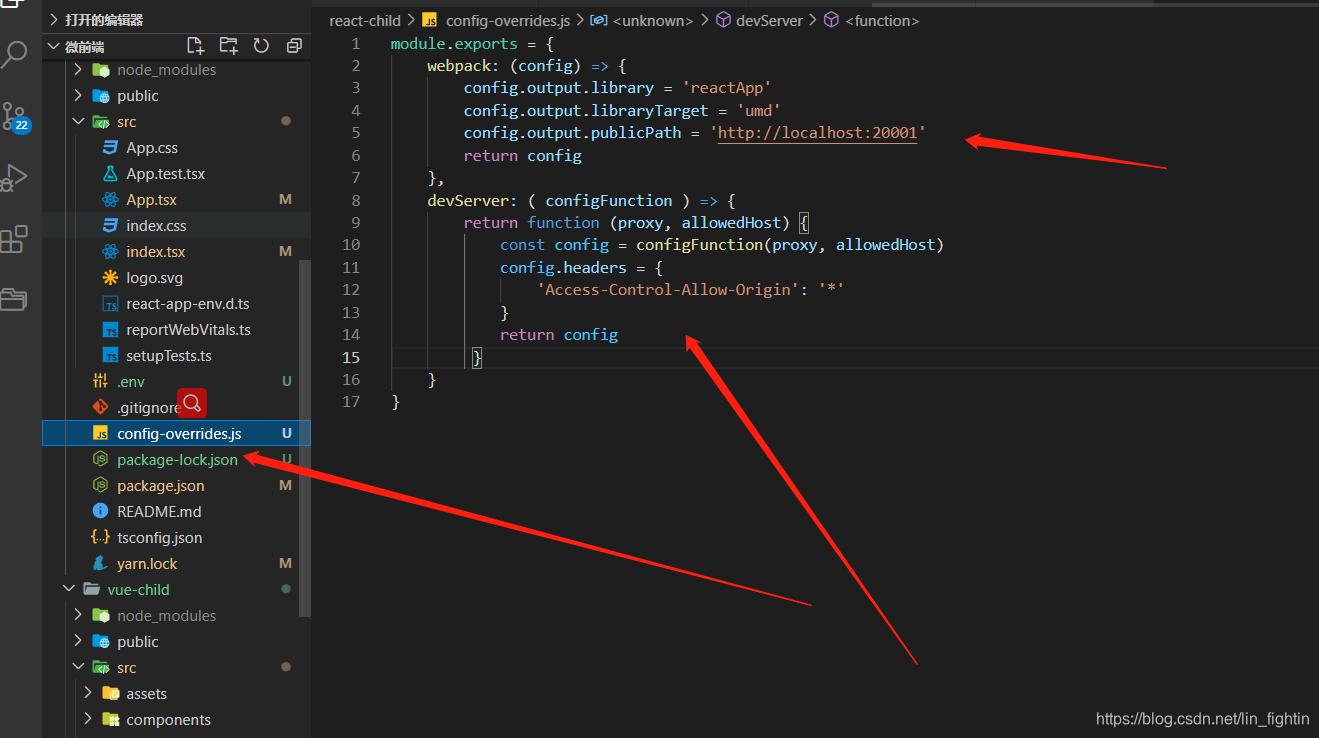Click 'umd' string on line 4
1319x738 pixels.
[x=759, y=111]
